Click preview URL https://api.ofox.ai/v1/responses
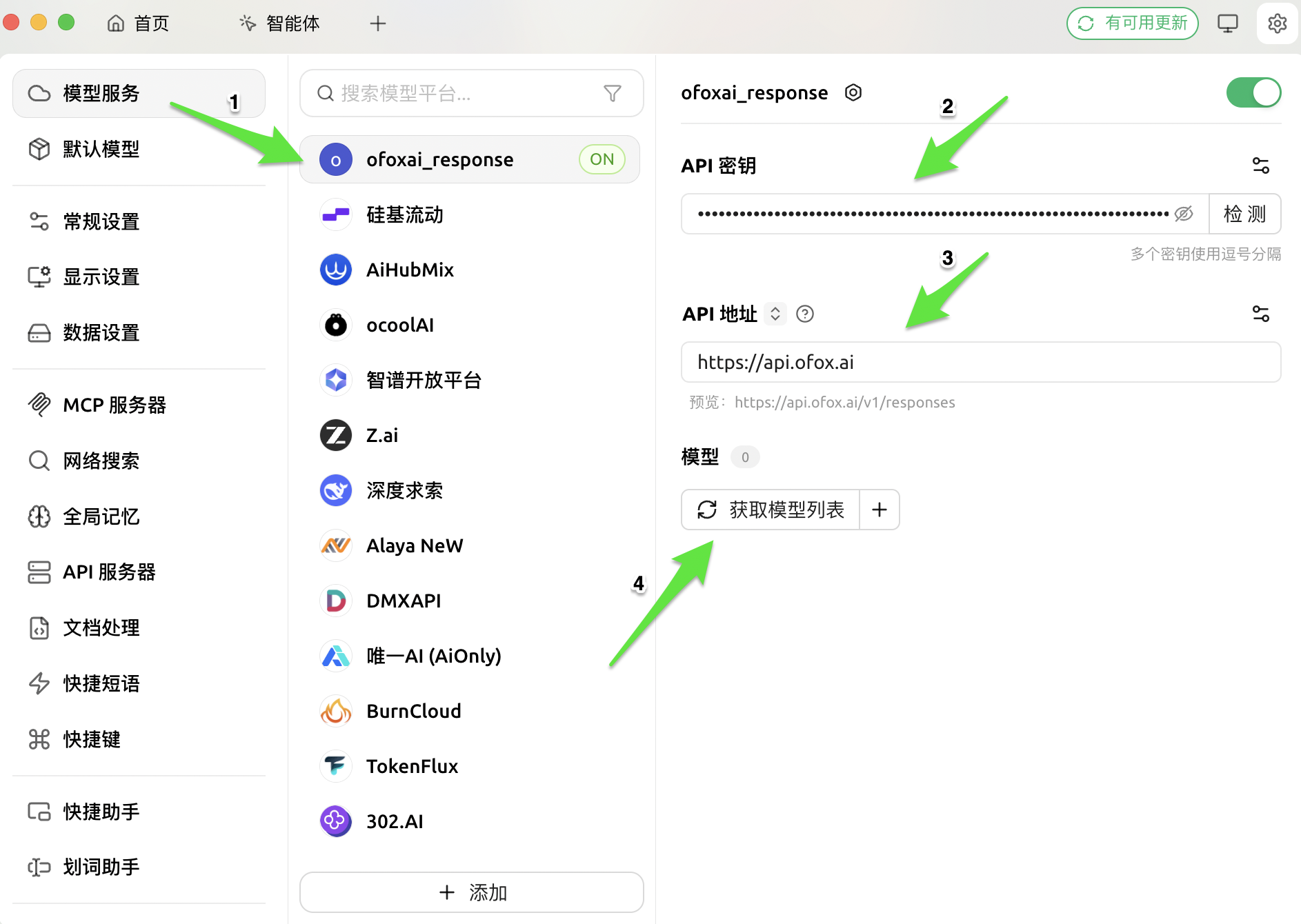The height and width of the screenshot is (924, 1301). coord(844,402)
